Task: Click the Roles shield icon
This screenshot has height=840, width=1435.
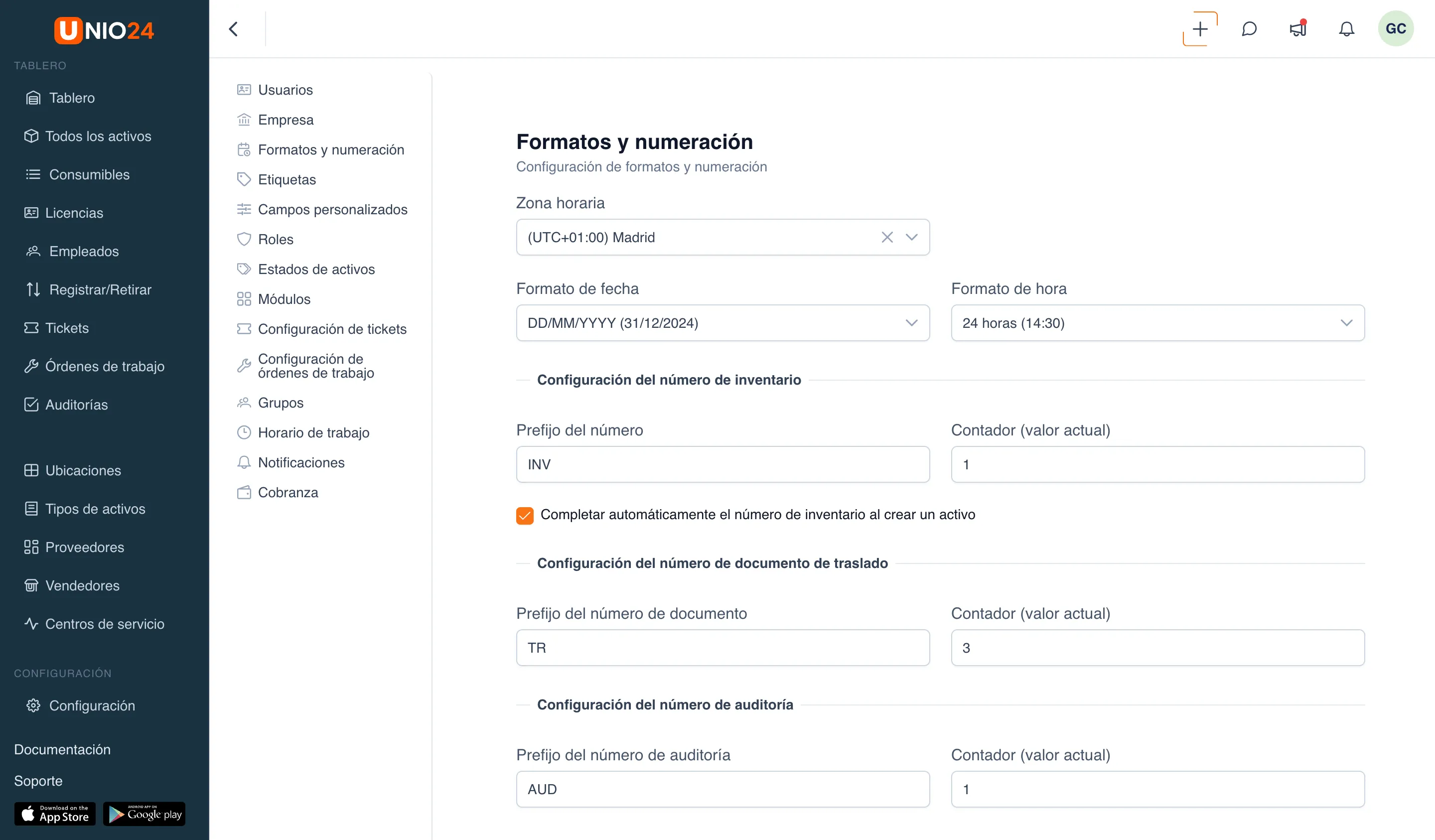Action: (x=244, y=239)
